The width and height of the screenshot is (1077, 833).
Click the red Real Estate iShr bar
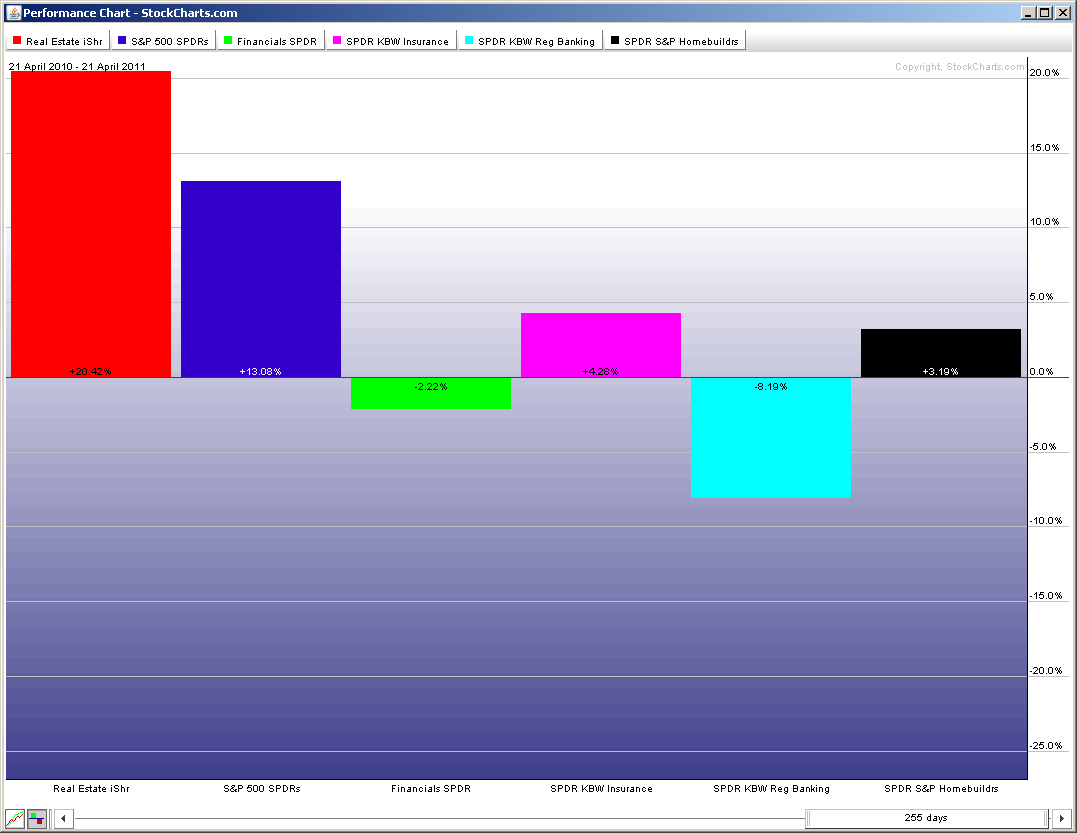[x=91, y=224]
